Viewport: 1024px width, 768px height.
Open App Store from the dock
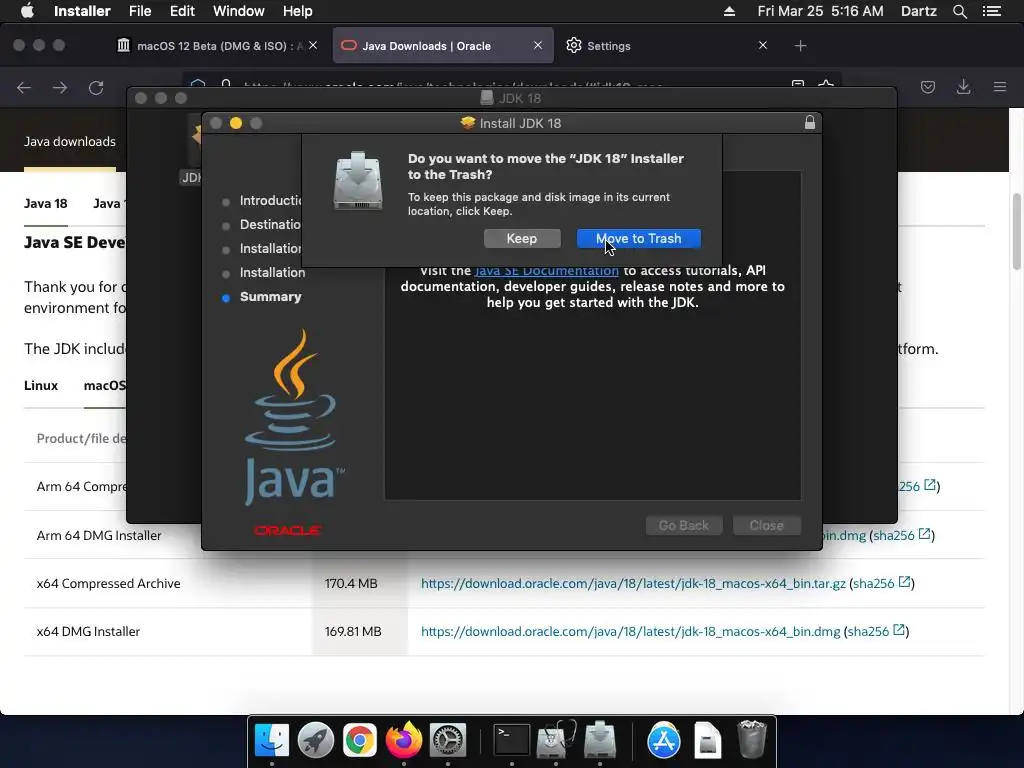click(x=664, y=741)
